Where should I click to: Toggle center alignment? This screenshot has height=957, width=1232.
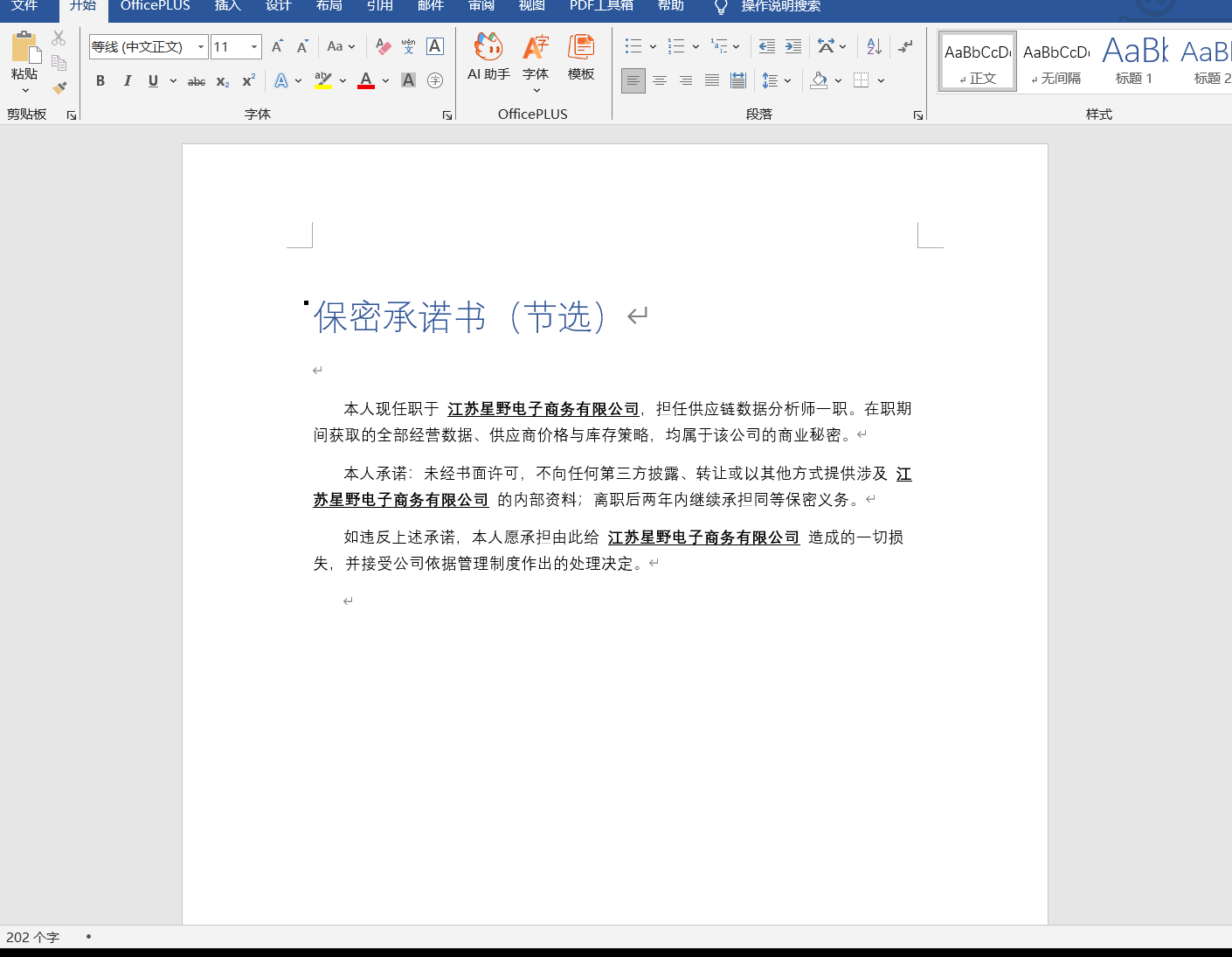click(x=660, y=80)
